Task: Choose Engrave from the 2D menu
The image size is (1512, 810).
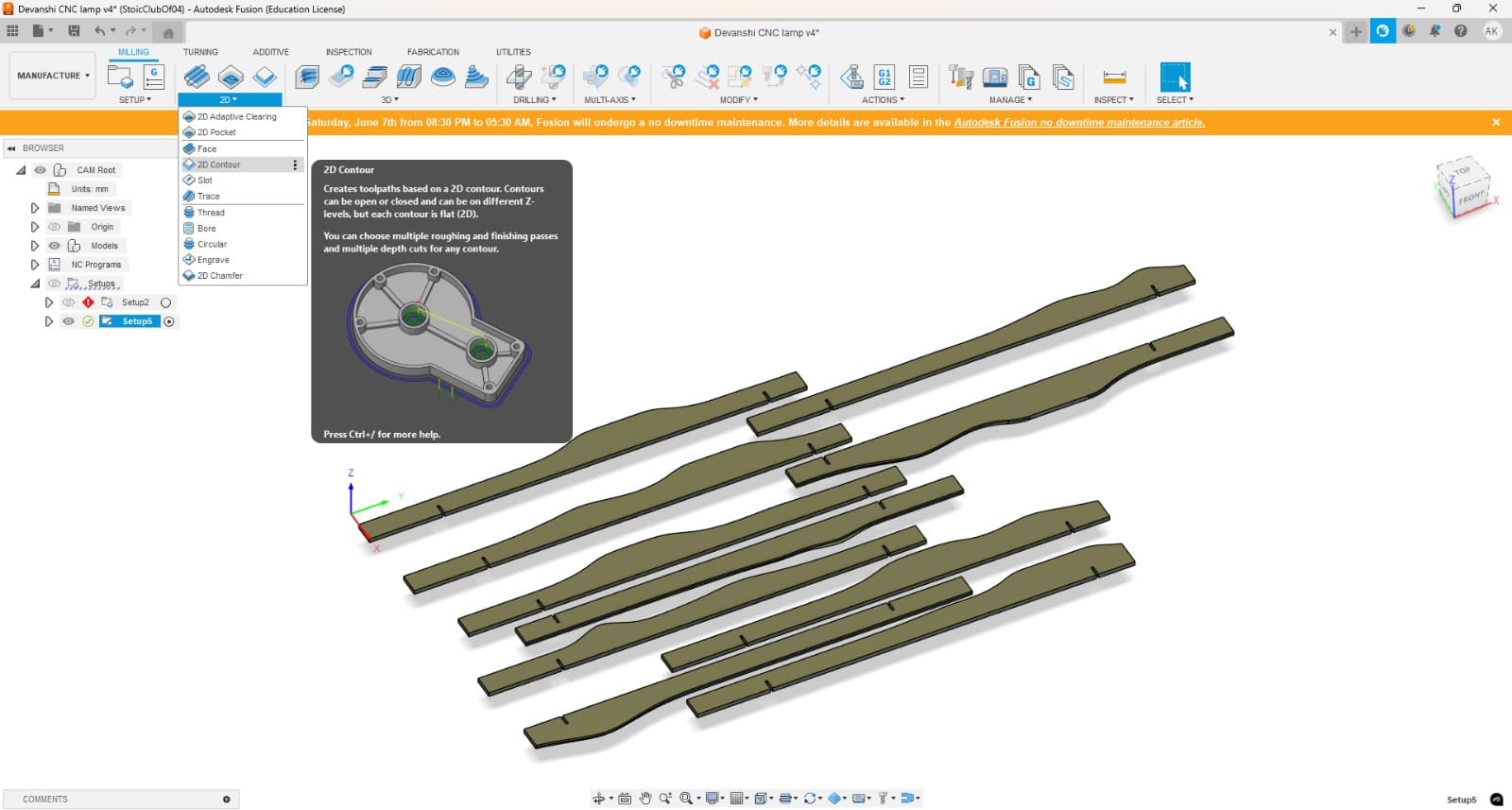Action: [x=243, y=260]
